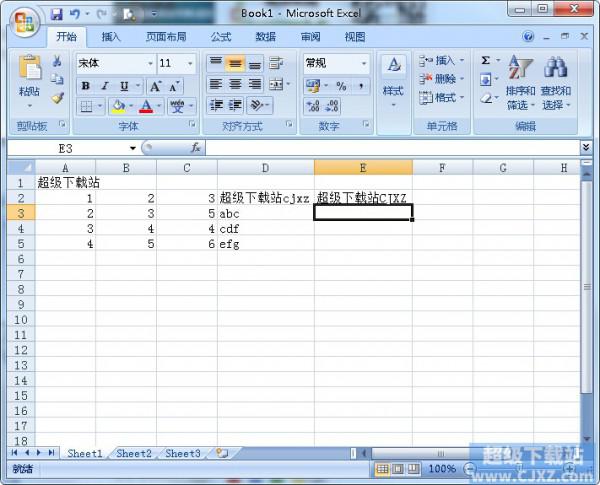This screenshot has width=600, height=485.
Task: Click the yellow fill color bucket
Action: (118, 106)
